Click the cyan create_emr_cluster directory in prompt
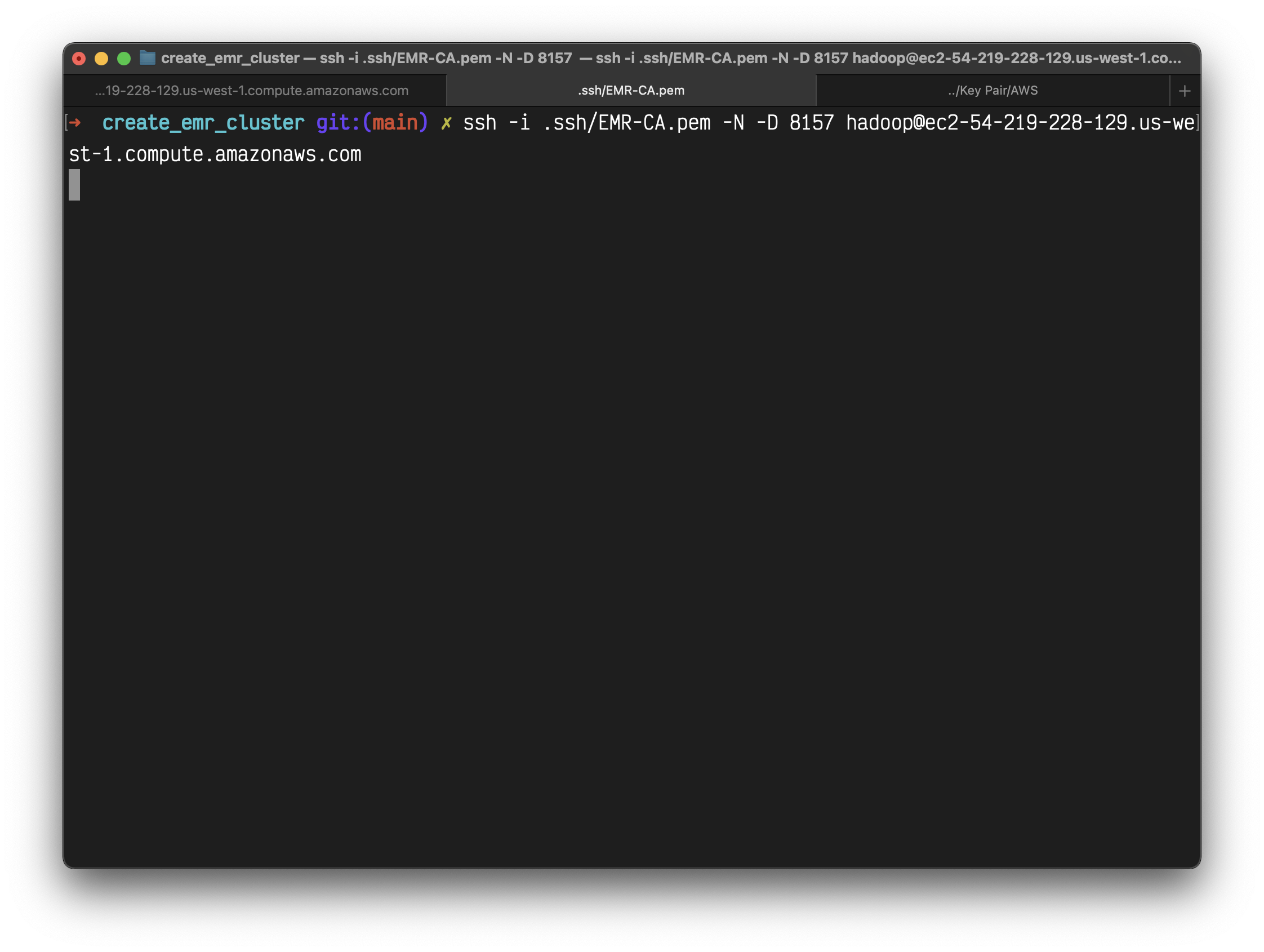Viewport: 1264px width, 952px height. (203, 123)
